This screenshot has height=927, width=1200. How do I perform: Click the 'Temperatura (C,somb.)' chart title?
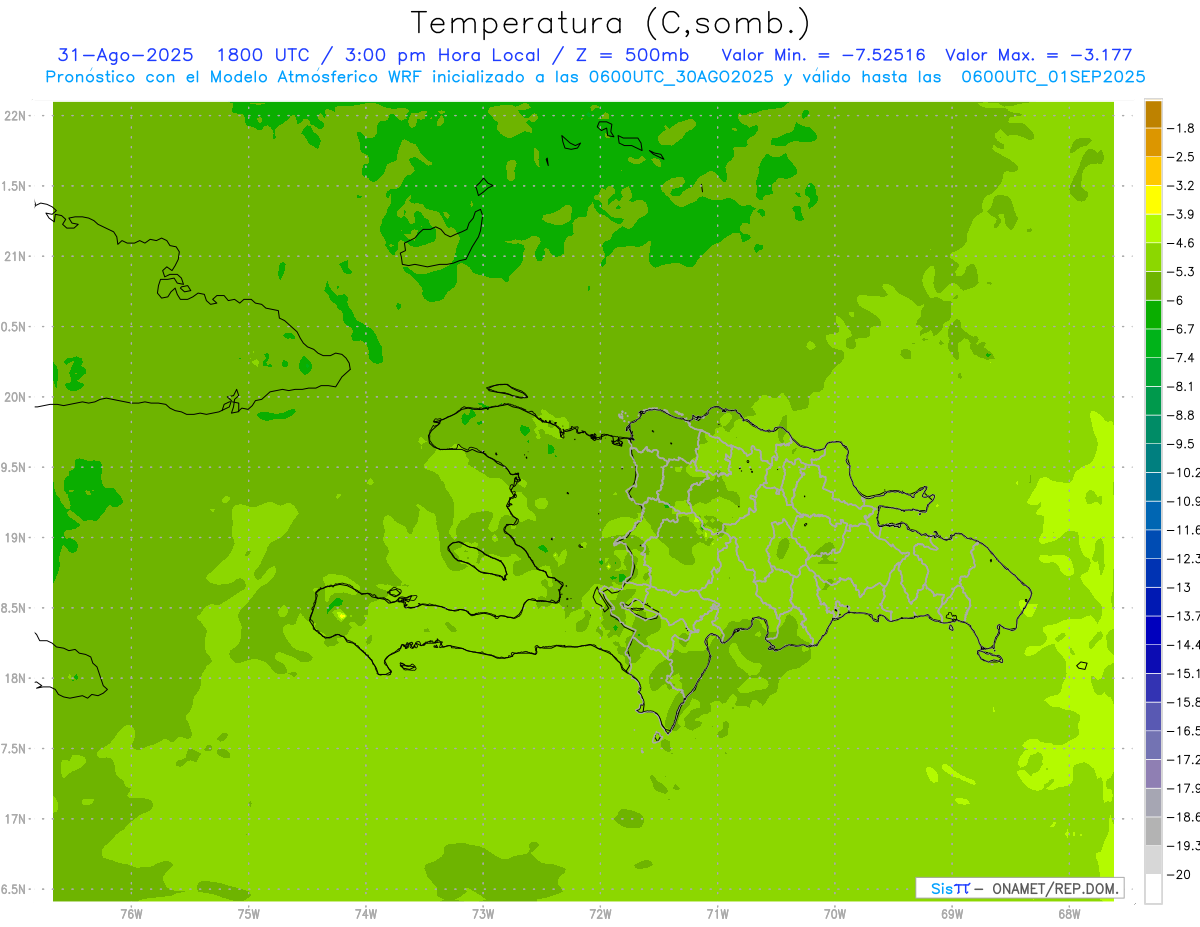point(610,23)
